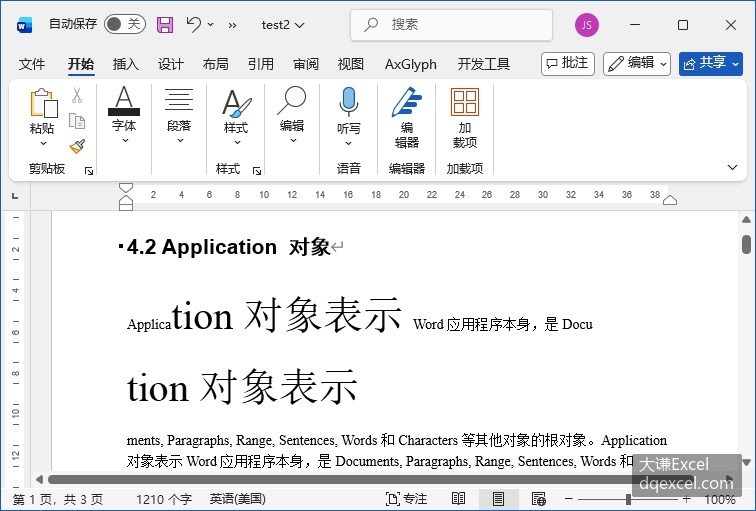Click the 1210 个字 word count

(163, 499)
